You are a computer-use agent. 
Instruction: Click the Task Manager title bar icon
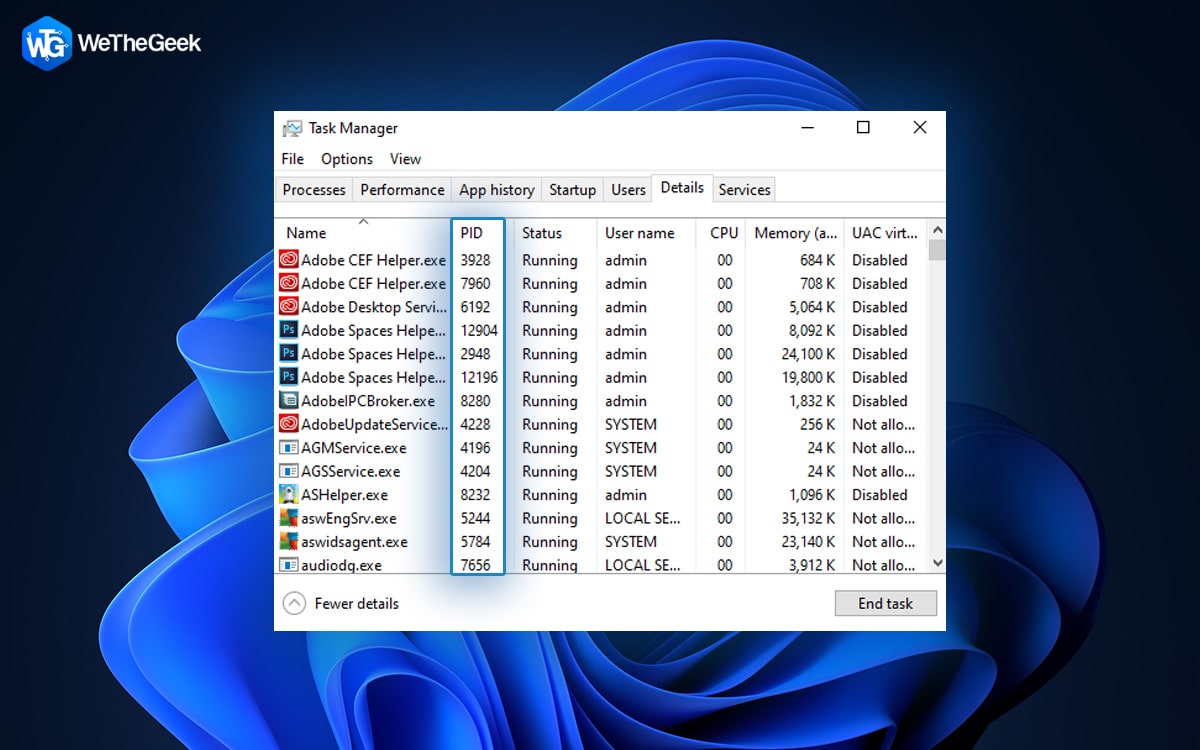(x=293, y=128)
